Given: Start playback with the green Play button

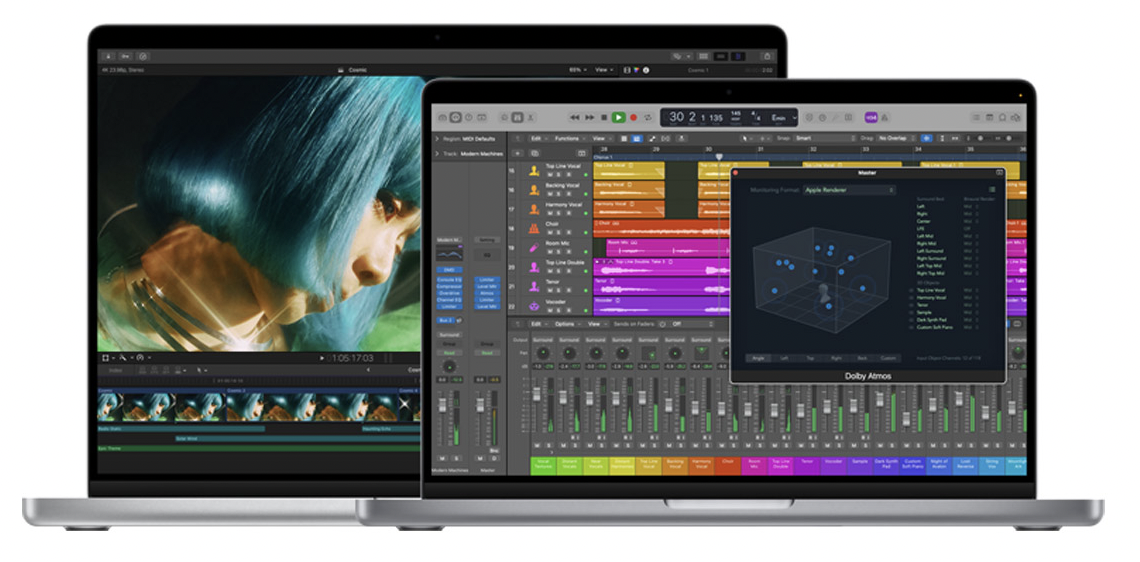Looking at the screenshot, I should pos(618,117).
